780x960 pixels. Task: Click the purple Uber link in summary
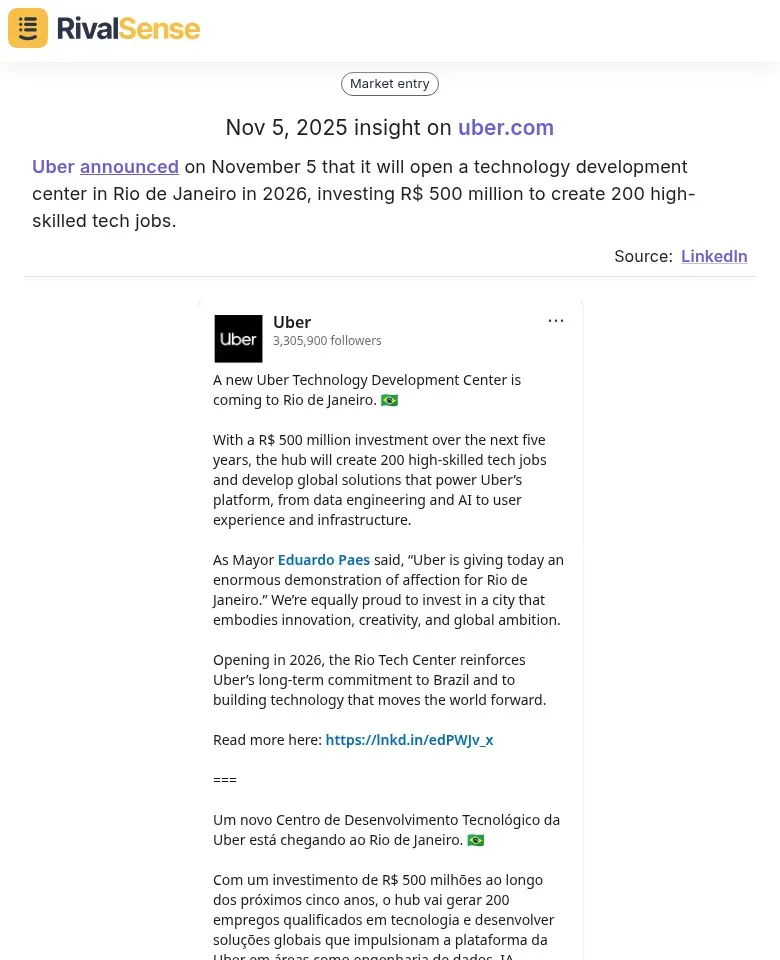click(x=53, y=167)
